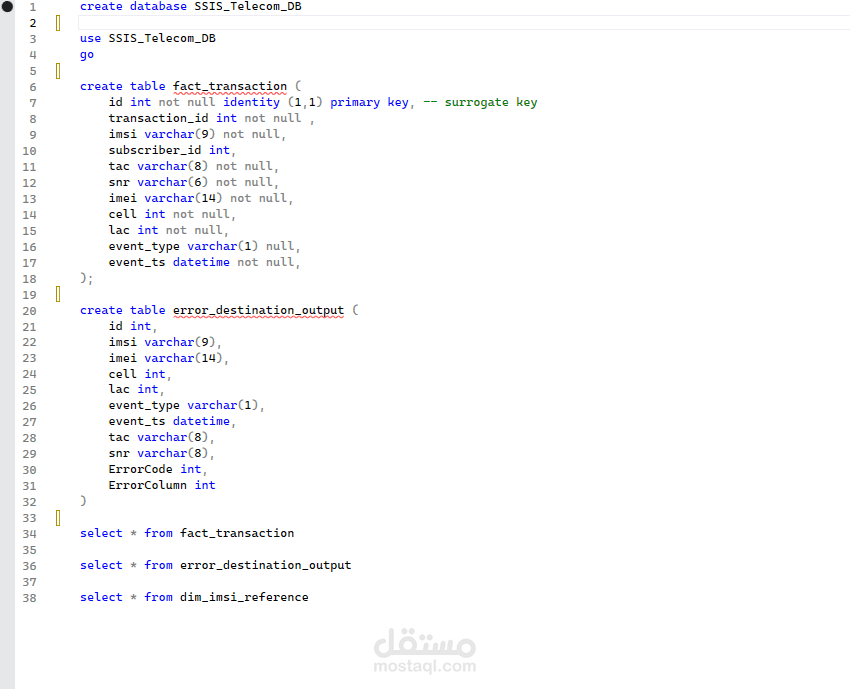Click the 'transaction_id int not null' line

coord(205,118)
